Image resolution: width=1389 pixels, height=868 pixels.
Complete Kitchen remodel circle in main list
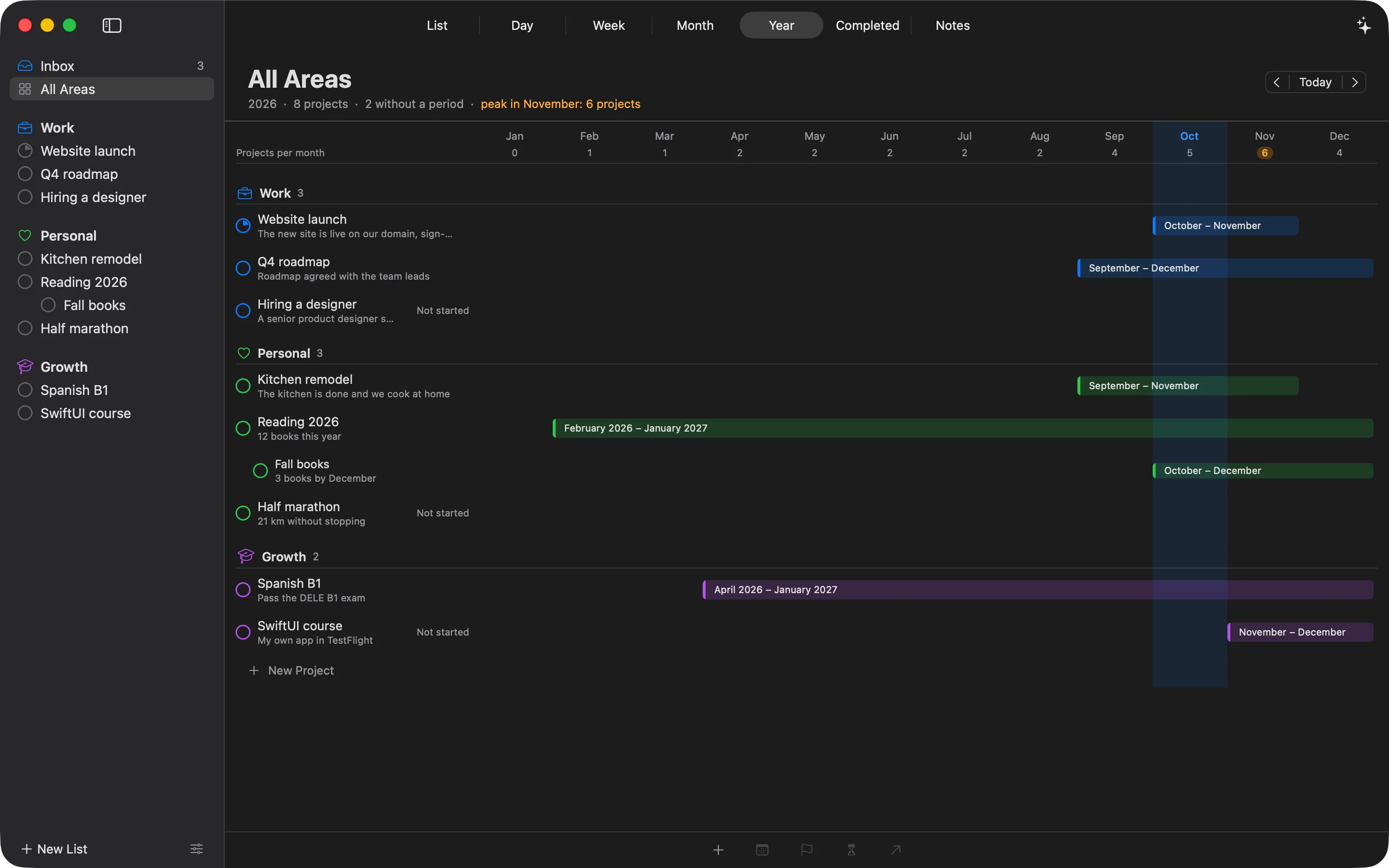coord(244,386)
